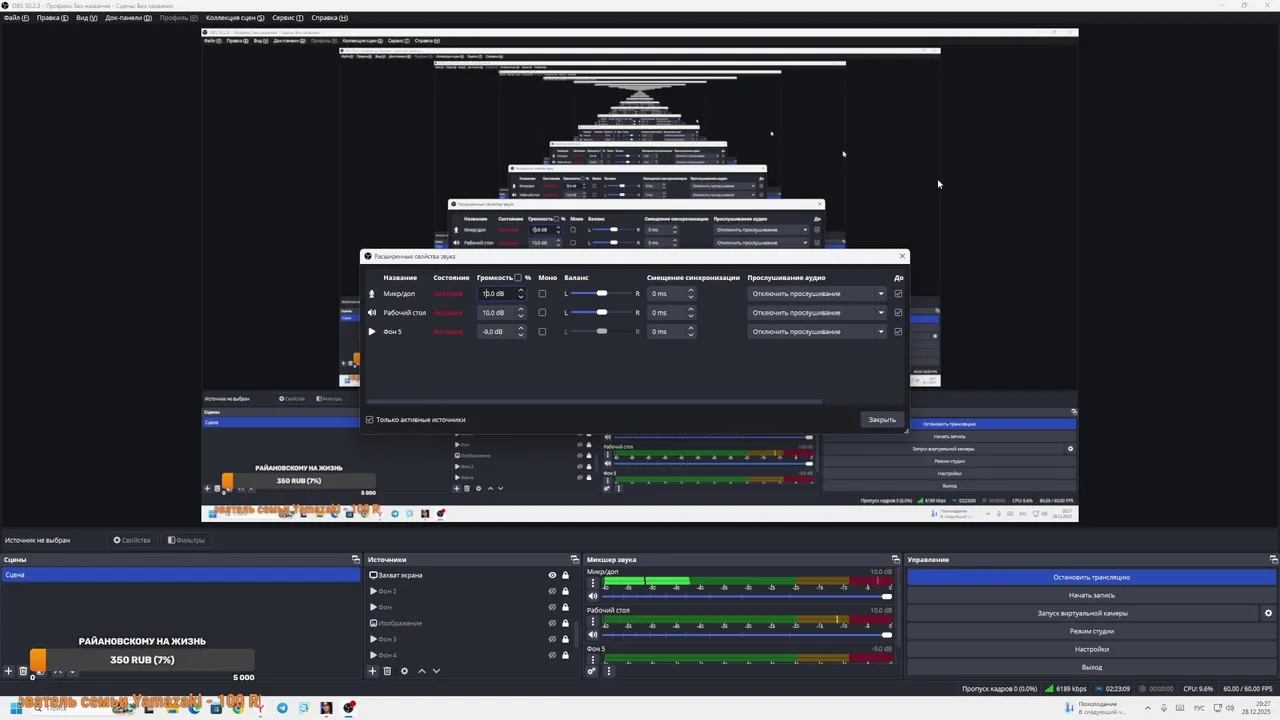The height and width of the screenshot is (720, 1280).
Task: Uncheck the track checkbox for Микр/доп row
Action: (x=898, y=294)
